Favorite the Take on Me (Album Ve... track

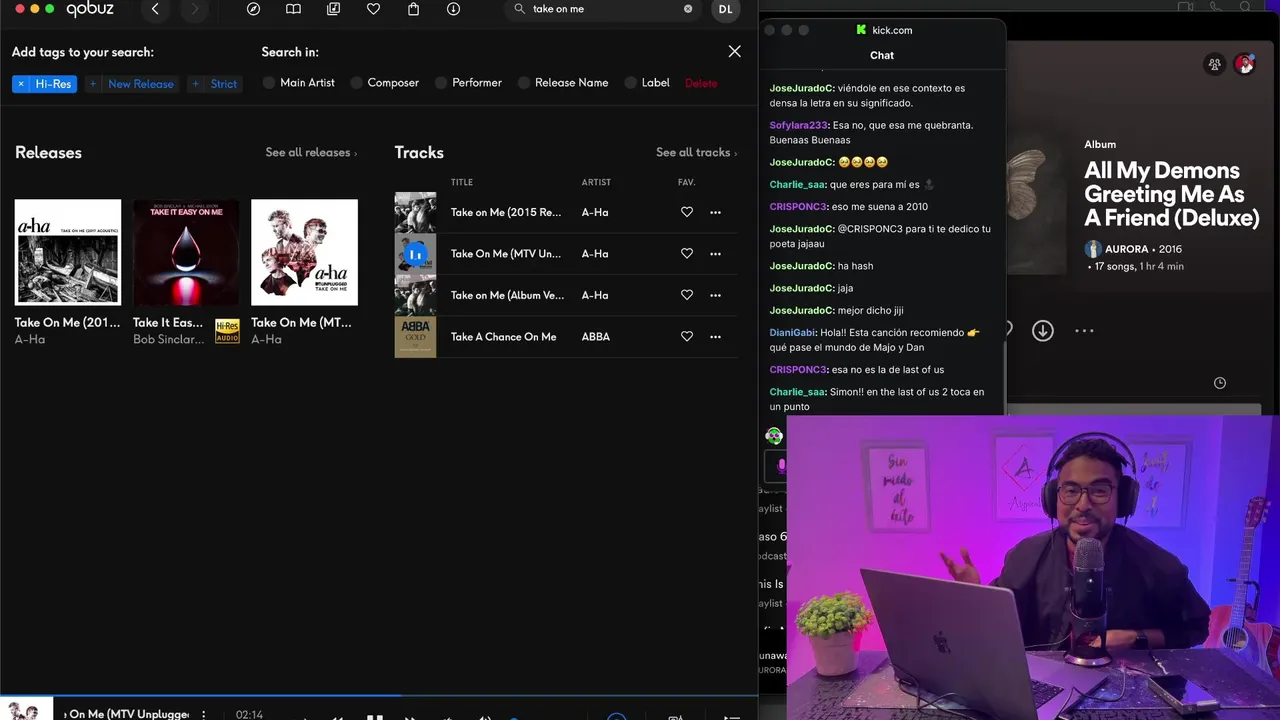(x=687, y=295)
